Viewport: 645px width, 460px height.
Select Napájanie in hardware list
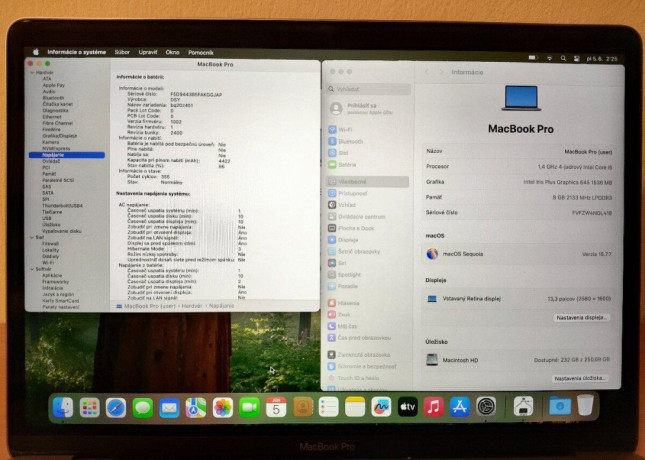[x=67, y=155]
